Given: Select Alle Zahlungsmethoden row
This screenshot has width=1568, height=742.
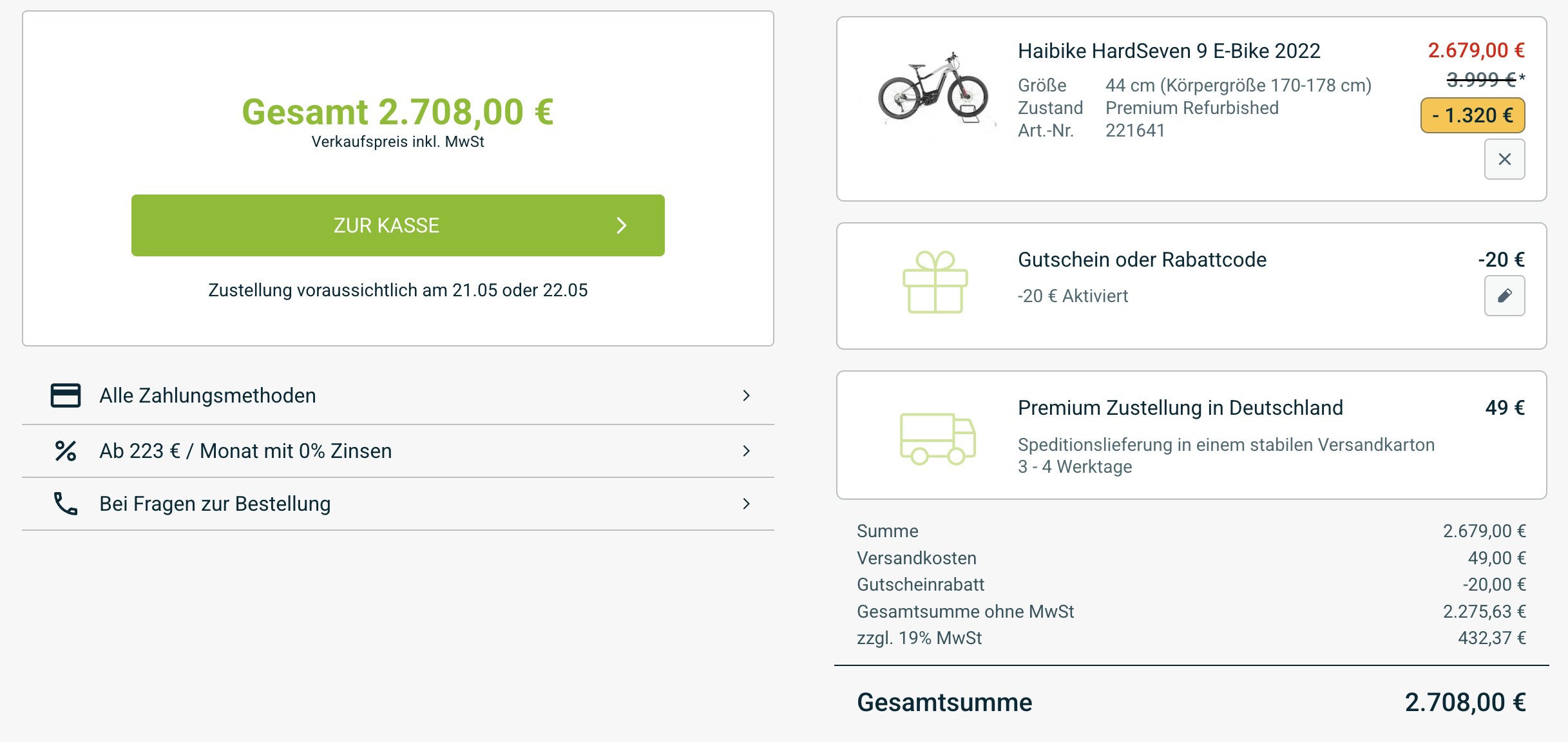Looking at the screenshot, I should [207, 395].
